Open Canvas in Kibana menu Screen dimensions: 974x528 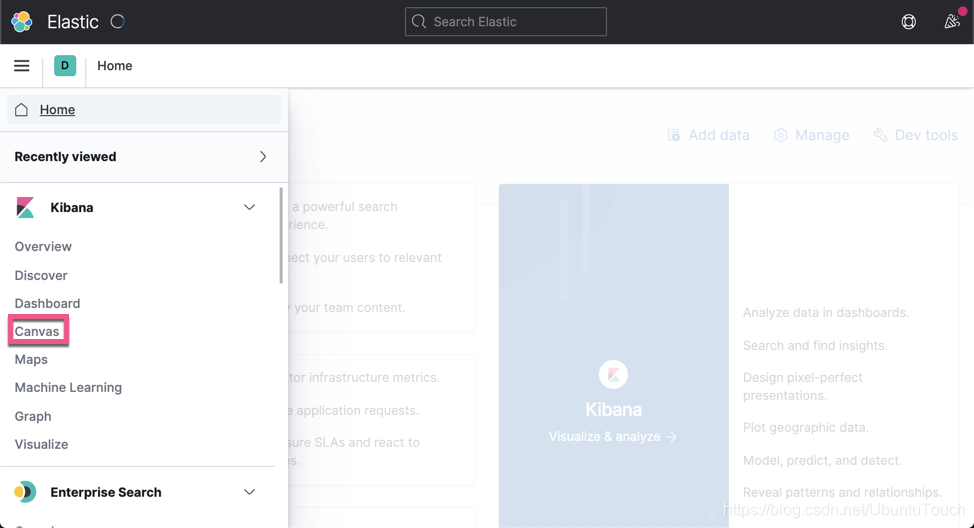coord(37,331)
